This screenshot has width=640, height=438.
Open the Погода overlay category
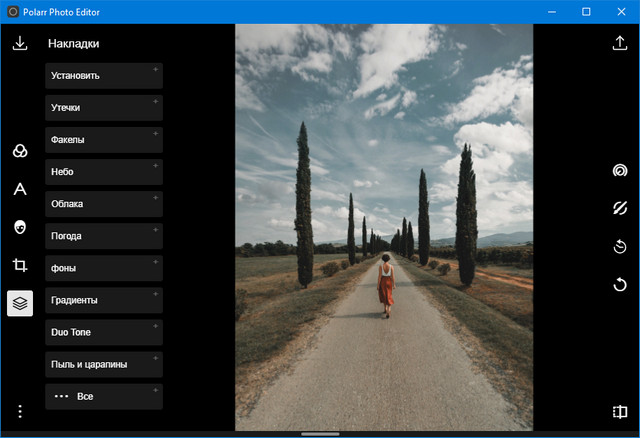[104, 236]
